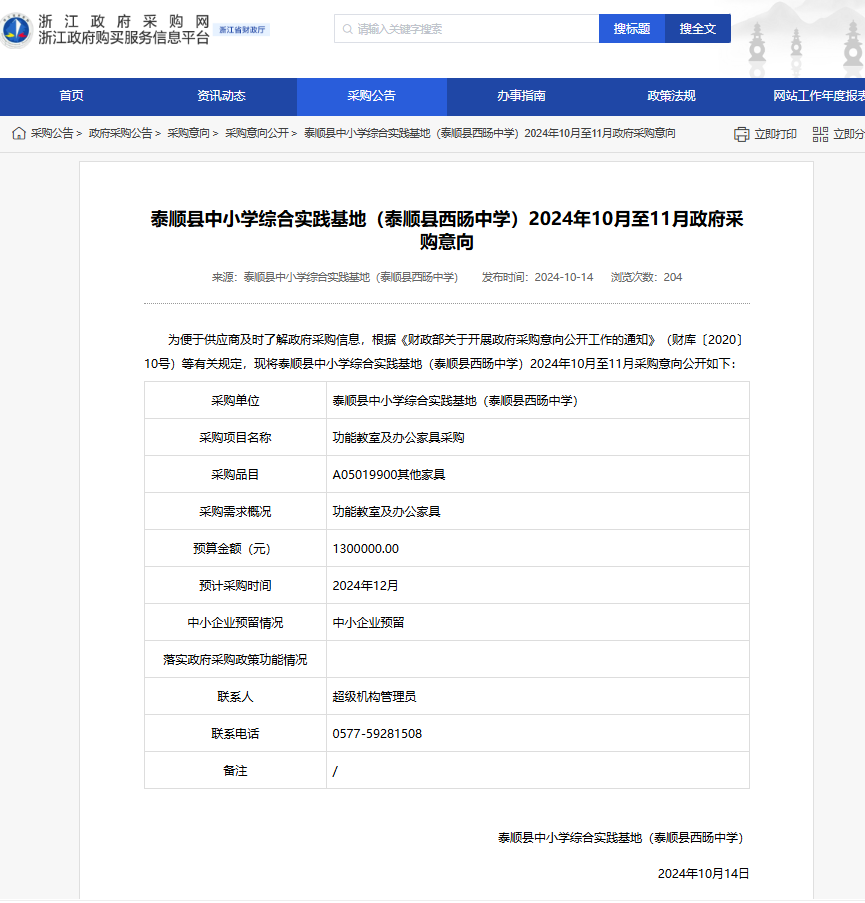Viewport: 865px width, 903px height.
Task: Click the A05019900其他家具 category cell
Action: click(538, 475)
